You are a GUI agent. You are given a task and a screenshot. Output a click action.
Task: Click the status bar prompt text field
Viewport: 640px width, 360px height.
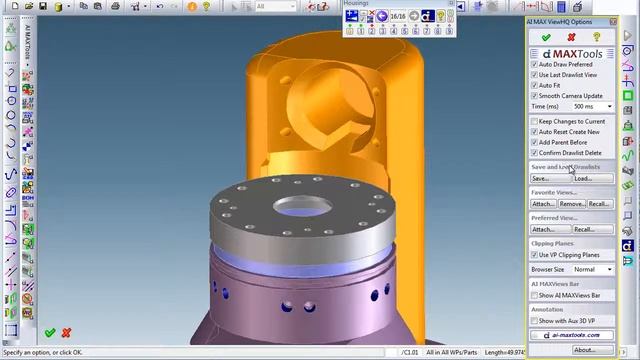(x=194, y=352)
